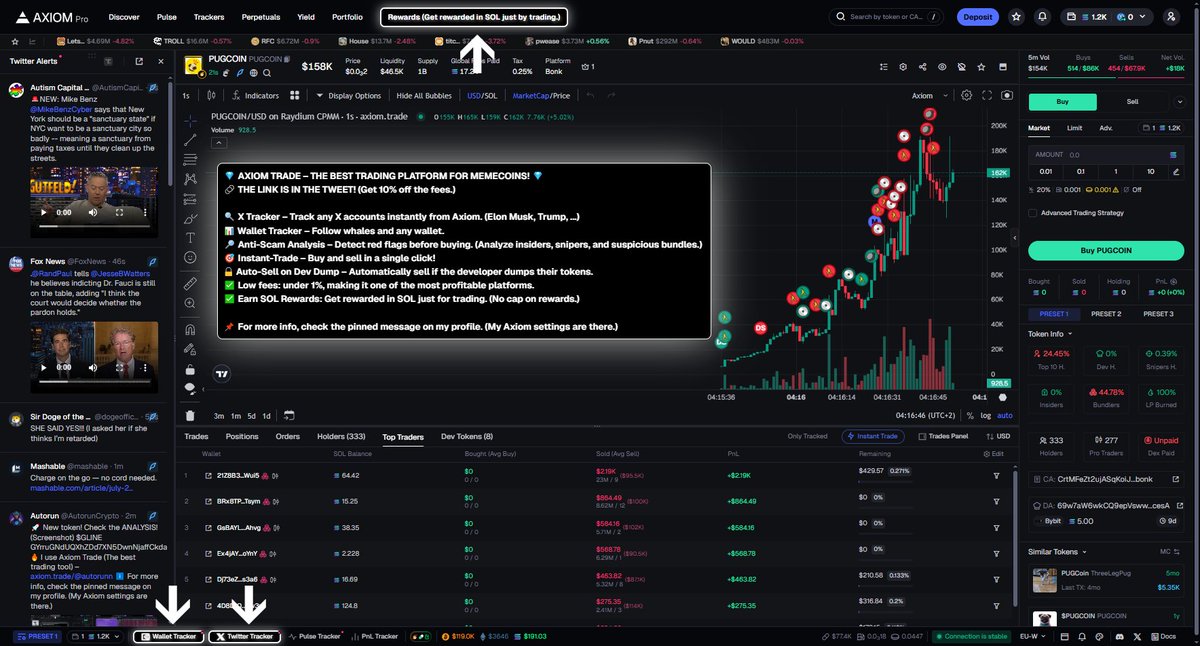Image resolution: width=1200 pixels, height=646 pixels.
Task: Toggle Only Tracked filter
Action: tap(807, 436)
